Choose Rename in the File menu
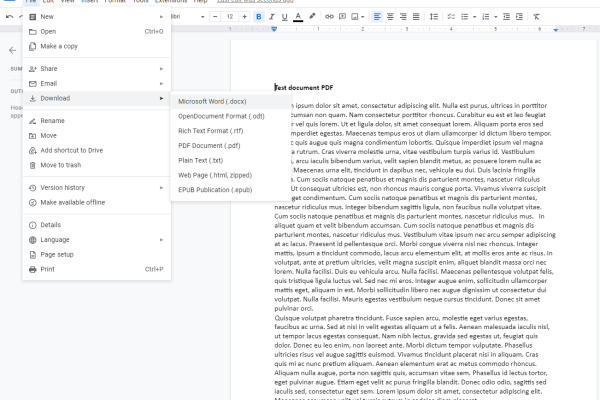This screenshot has height=400, width=600. [96, 121]
